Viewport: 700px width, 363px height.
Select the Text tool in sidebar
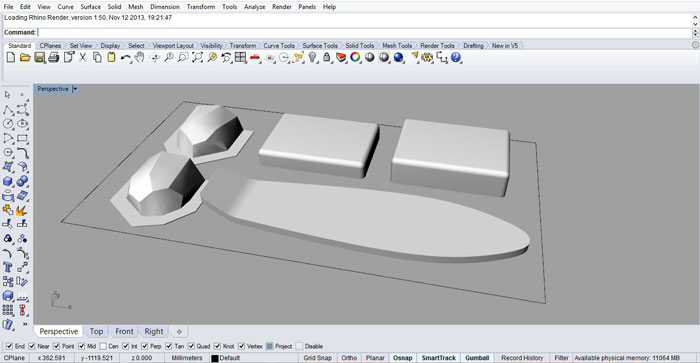(x=8, y=267)
